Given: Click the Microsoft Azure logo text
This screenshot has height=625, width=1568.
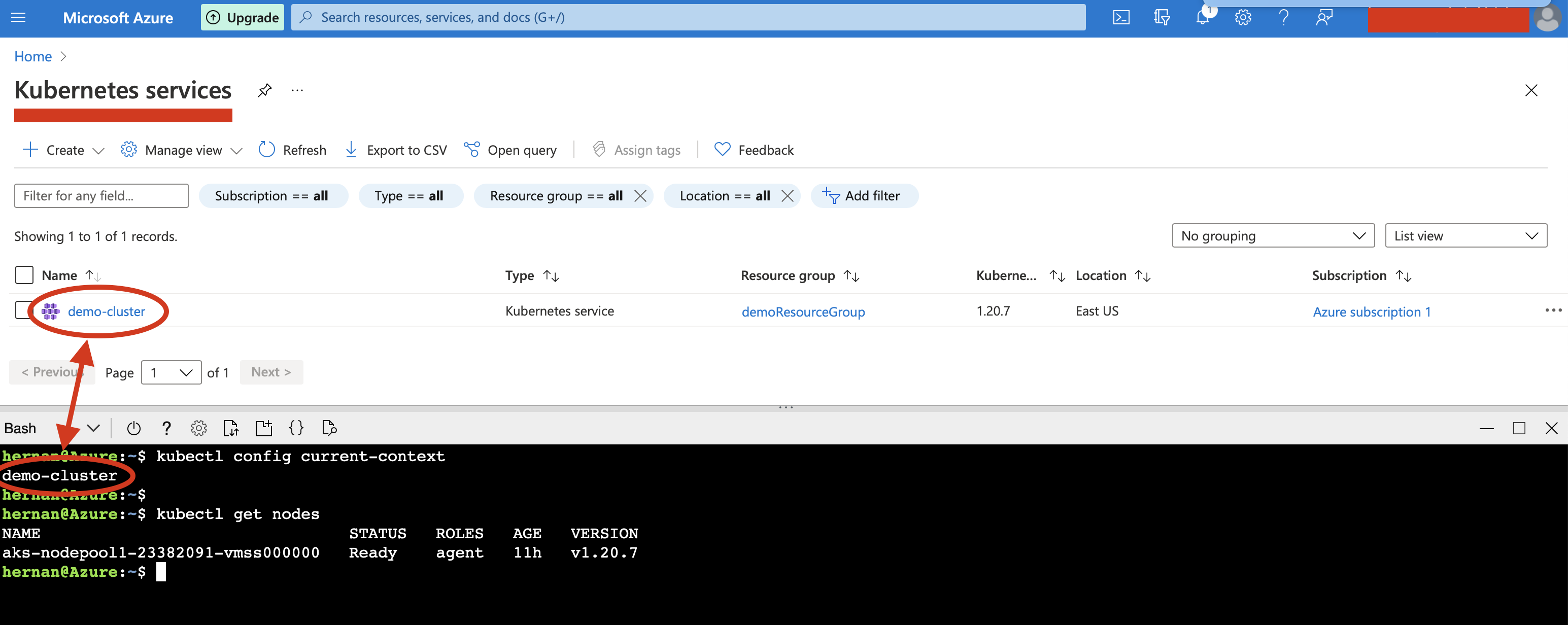Looking at the screenshot, I should tap(118, 18).
